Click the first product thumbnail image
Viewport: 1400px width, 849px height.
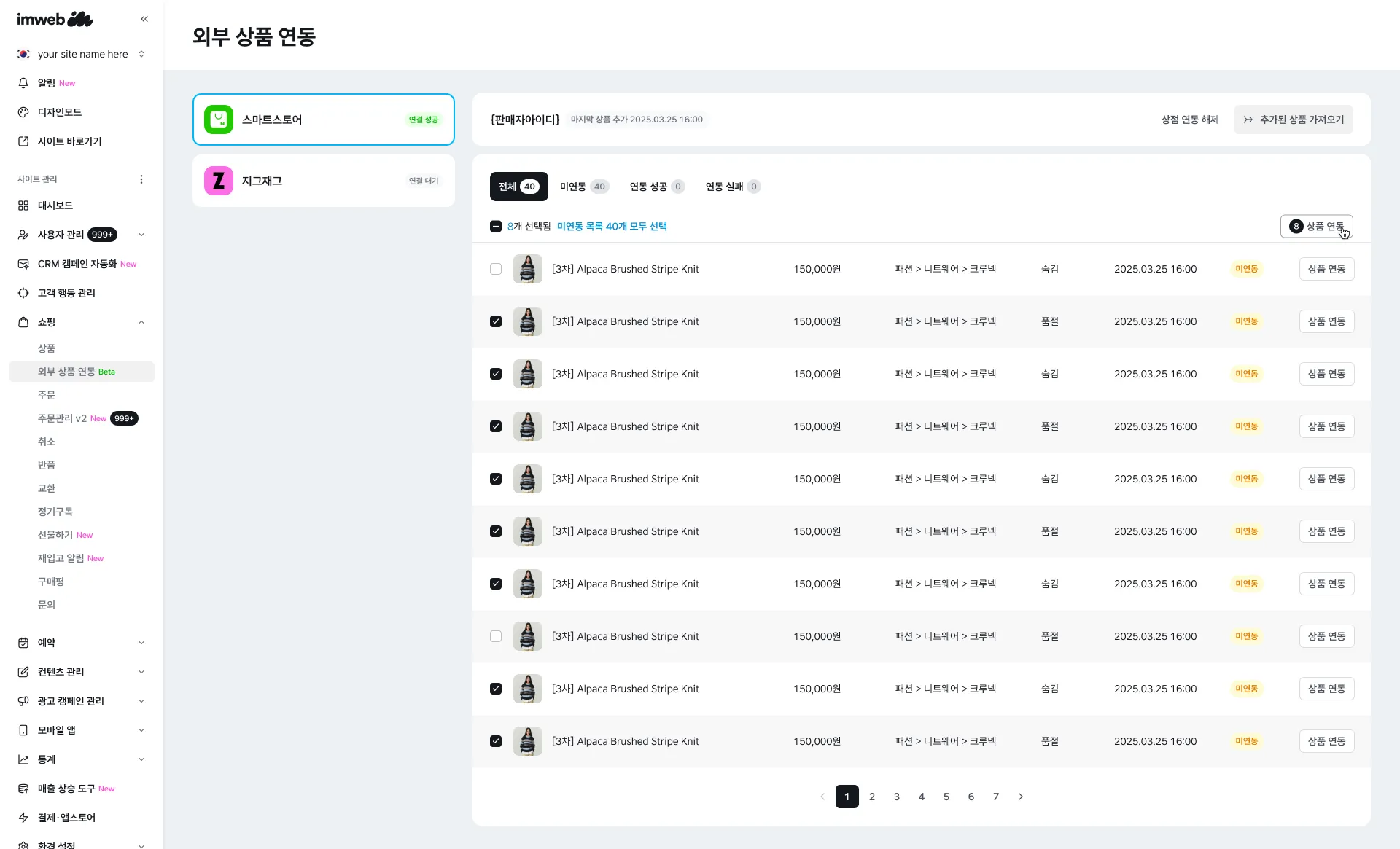coord(528,269)
